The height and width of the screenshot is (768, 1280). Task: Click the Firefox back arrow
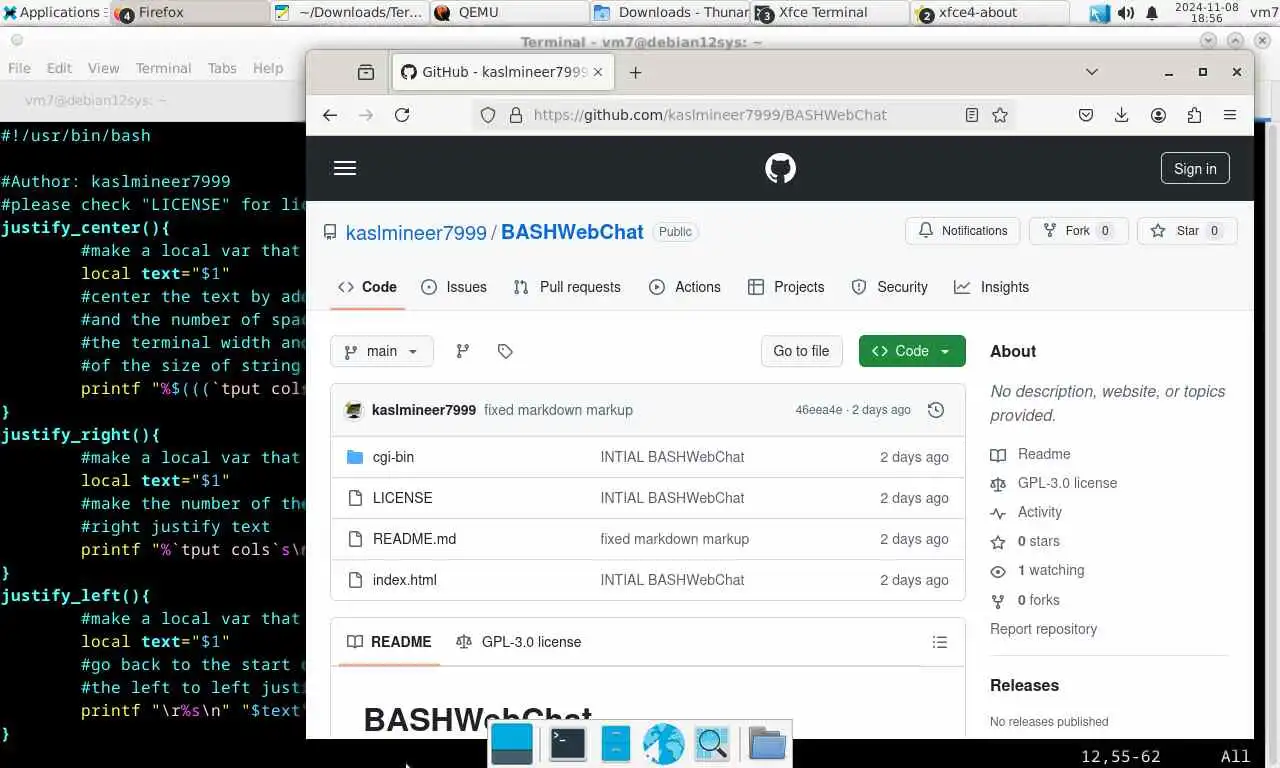(330, 115)
